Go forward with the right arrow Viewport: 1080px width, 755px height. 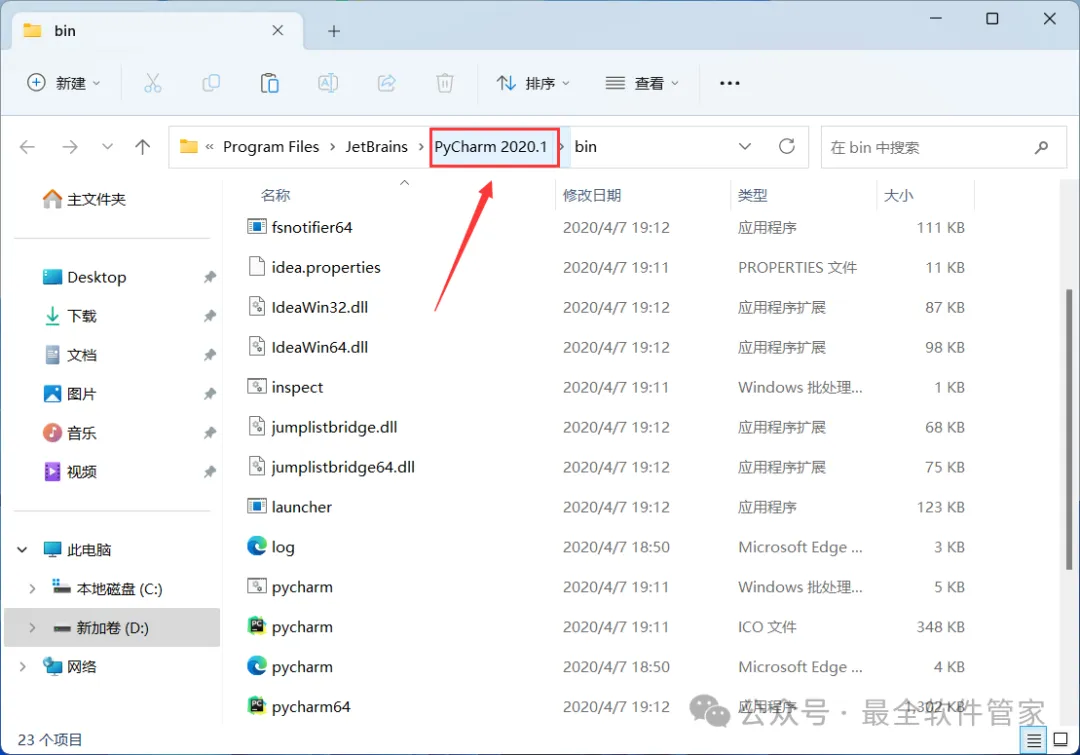(x=70, y=147)
